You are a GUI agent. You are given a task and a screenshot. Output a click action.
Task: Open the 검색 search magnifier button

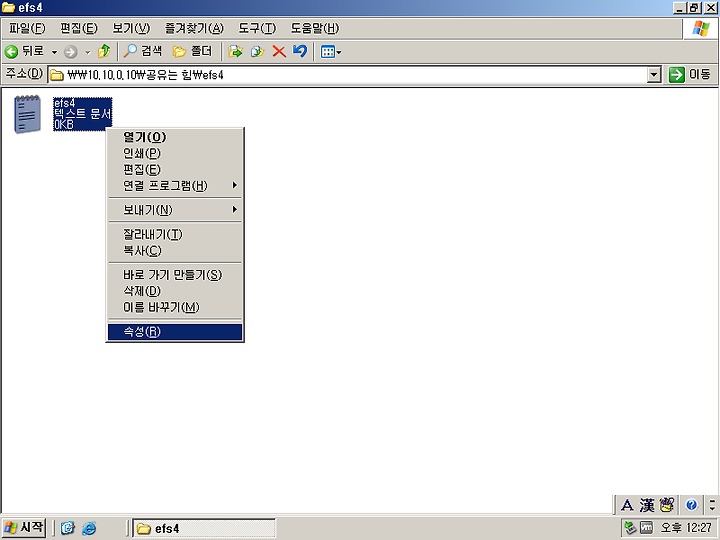(x=143, y=51)
